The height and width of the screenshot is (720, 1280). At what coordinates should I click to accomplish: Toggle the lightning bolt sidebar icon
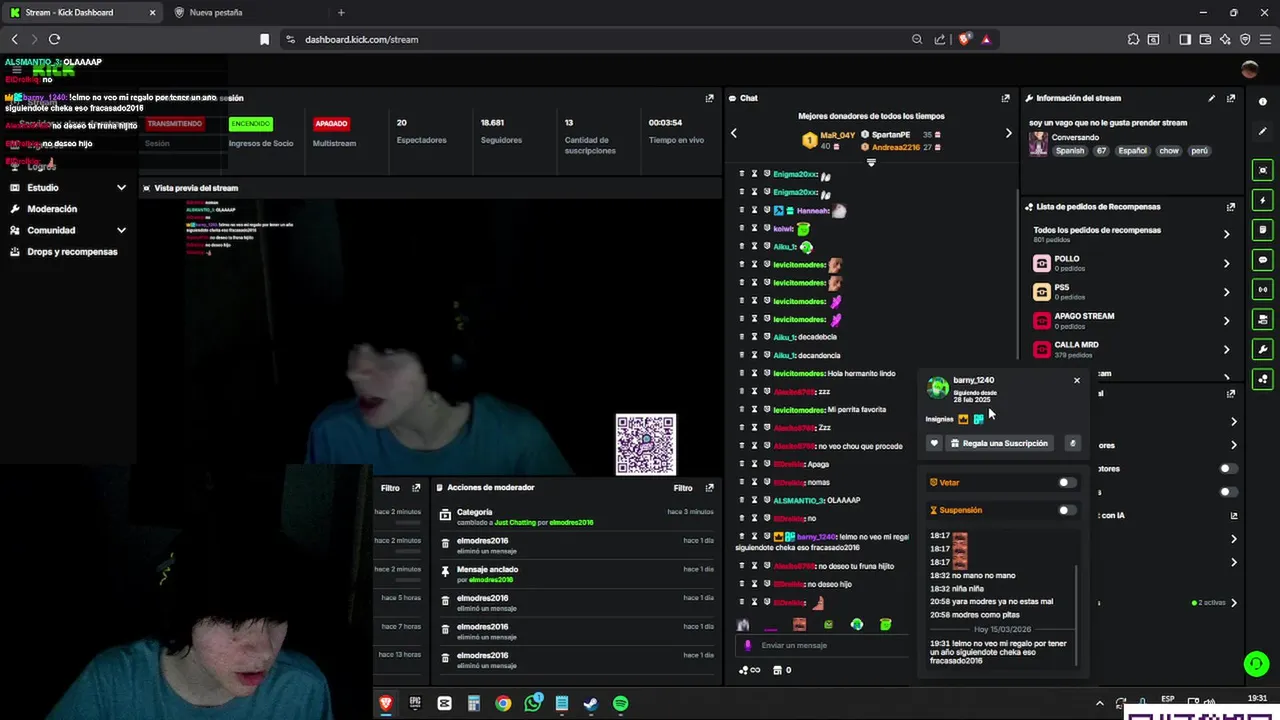pos(1263,200)
